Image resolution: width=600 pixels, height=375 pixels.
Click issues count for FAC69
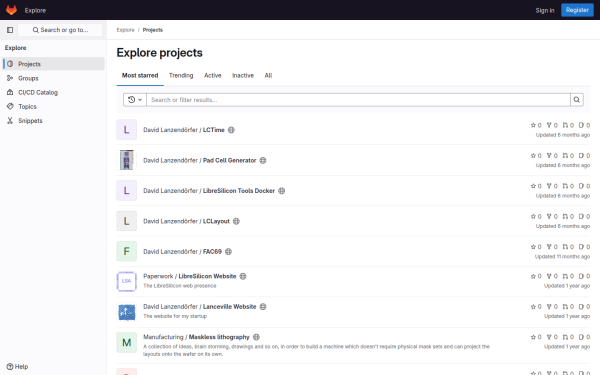[x=584, y=247]
